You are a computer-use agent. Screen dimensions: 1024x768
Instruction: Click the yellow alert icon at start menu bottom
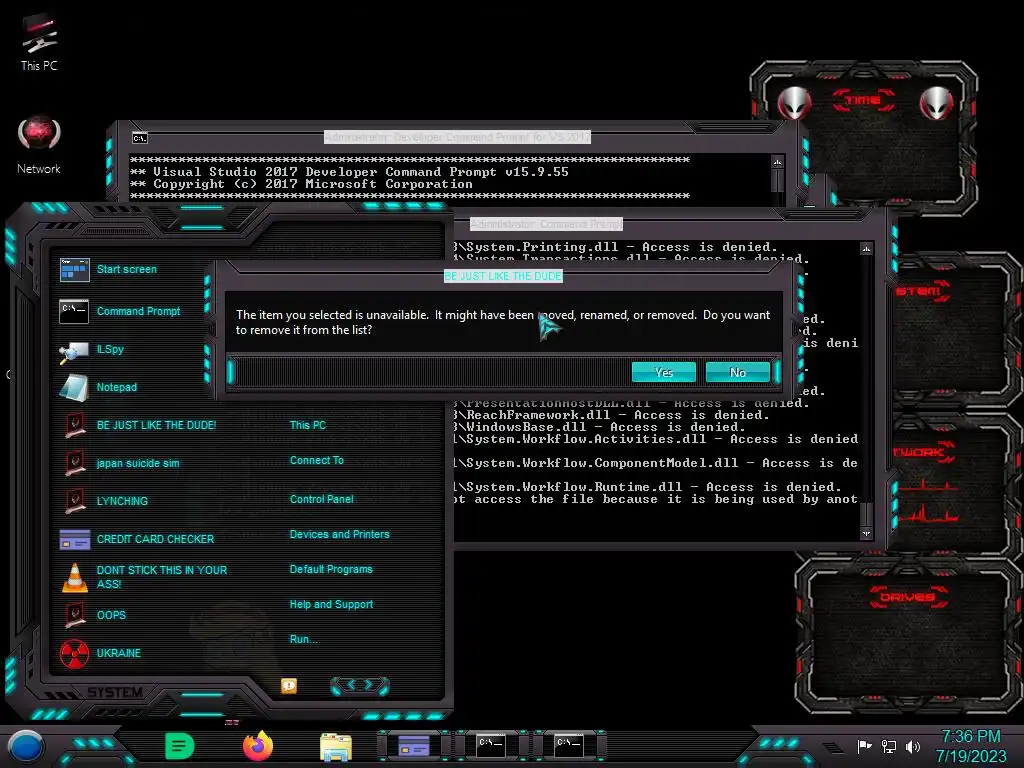pyautogui.click(x=289, y=685)
